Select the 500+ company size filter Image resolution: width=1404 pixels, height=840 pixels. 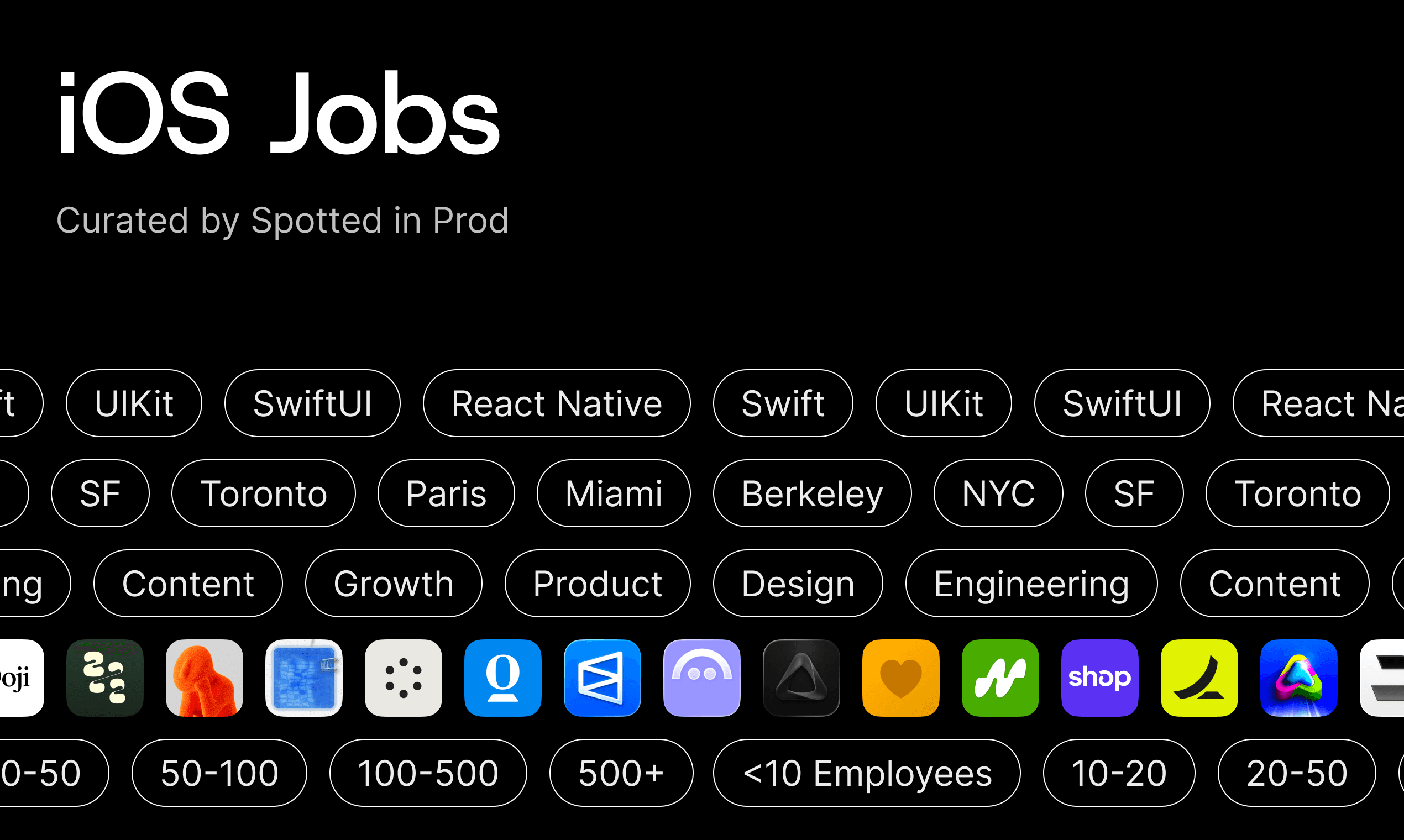point(621,773)
